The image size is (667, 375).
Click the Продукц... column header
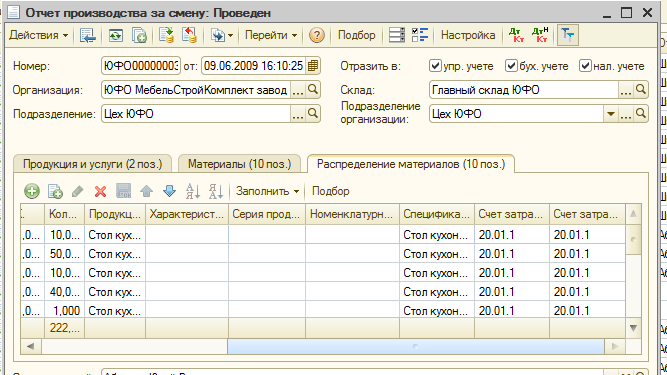point(115,214)
